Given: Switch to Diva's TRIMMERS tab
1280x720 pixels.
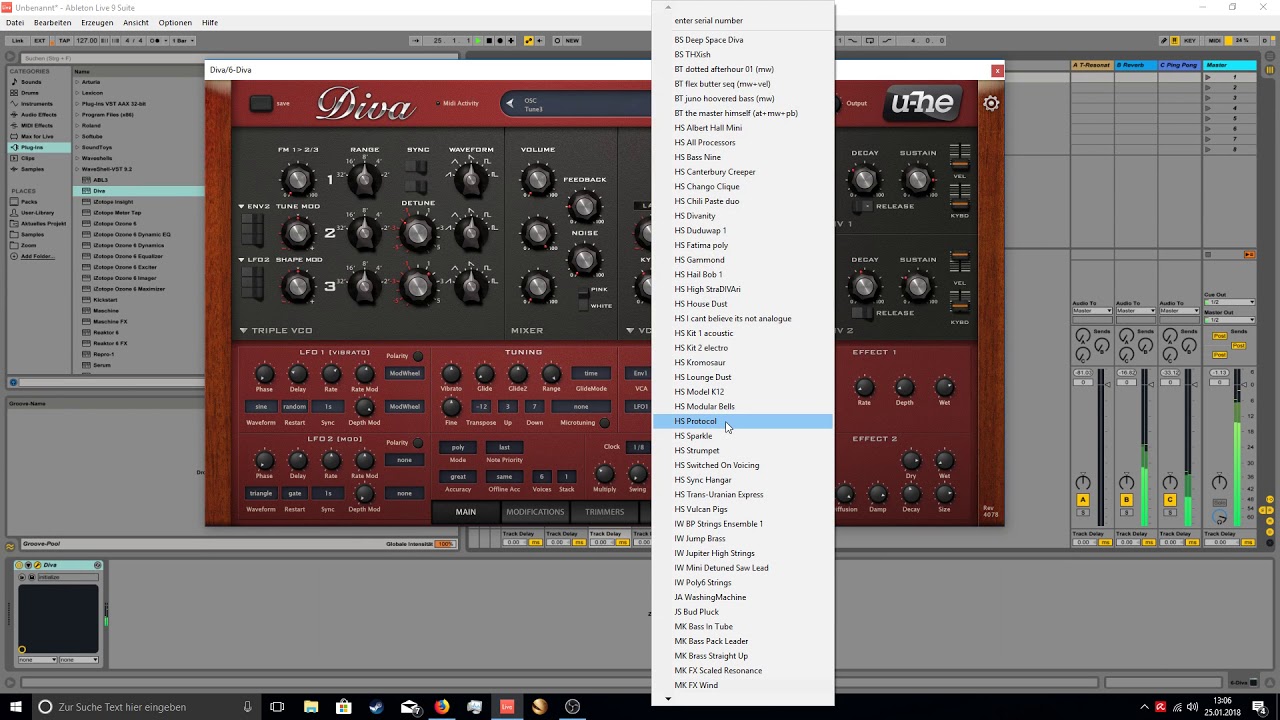Looking at the screenshot, I should point(604,511).
